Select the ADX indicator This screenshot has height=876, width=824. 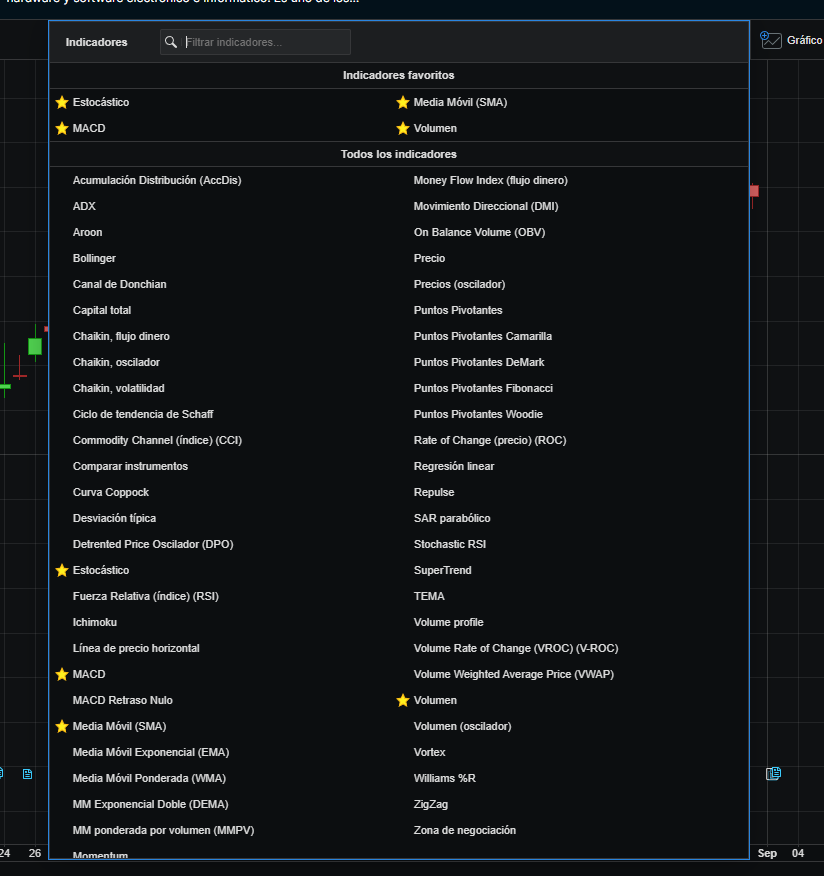84,206
